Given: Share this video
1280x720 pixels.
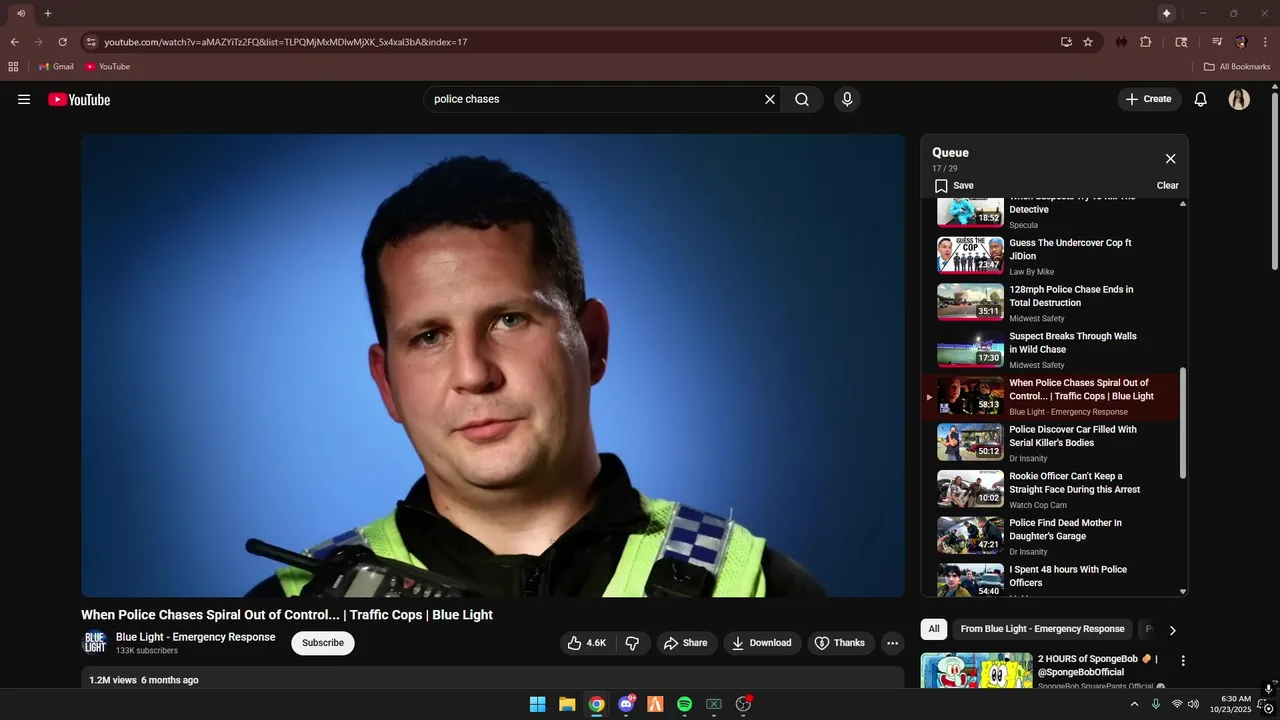Looking at the screenshot, I should point(685,643).
